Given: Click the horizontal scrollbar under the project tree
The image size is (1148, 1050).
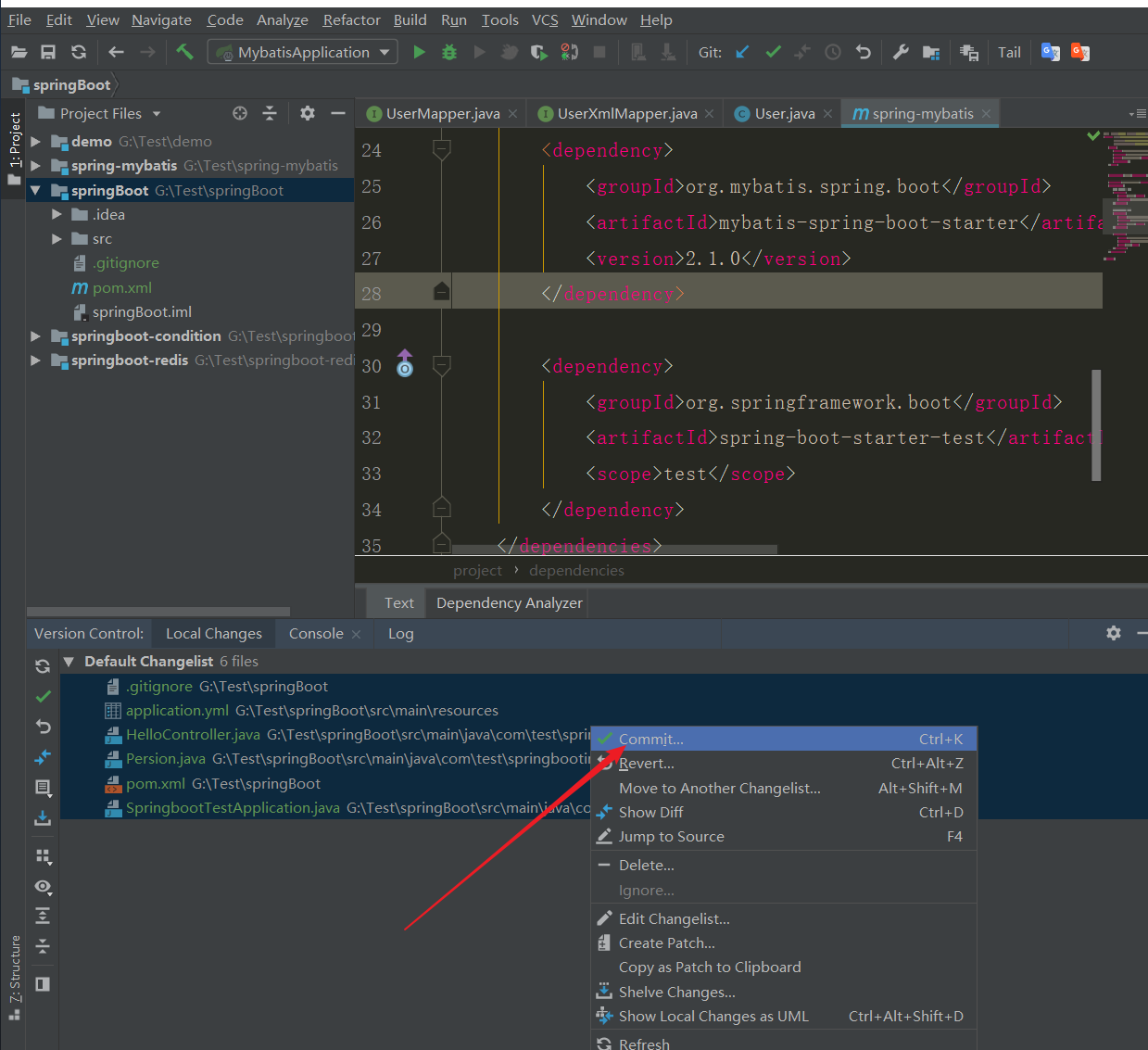Looking at the screenshot, I should (158, 611).
